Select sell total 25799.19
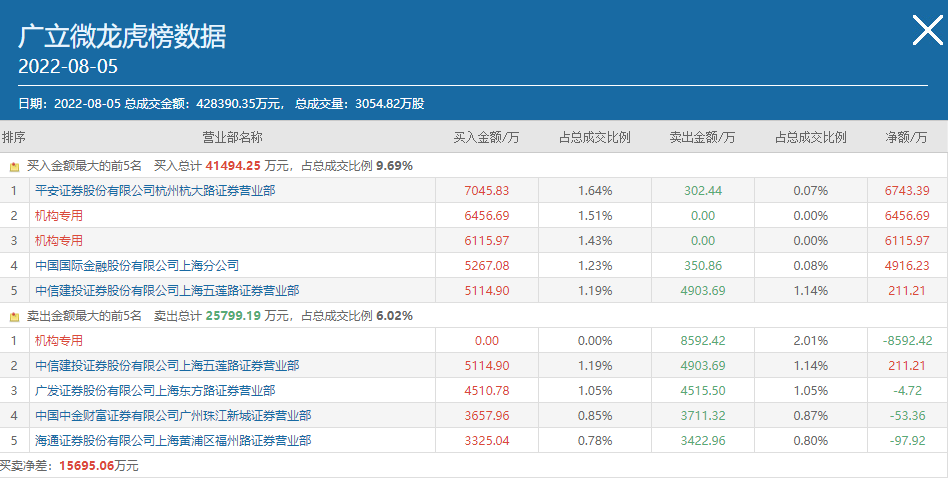This screenshot has height=480, width=951. coord(233,316)
